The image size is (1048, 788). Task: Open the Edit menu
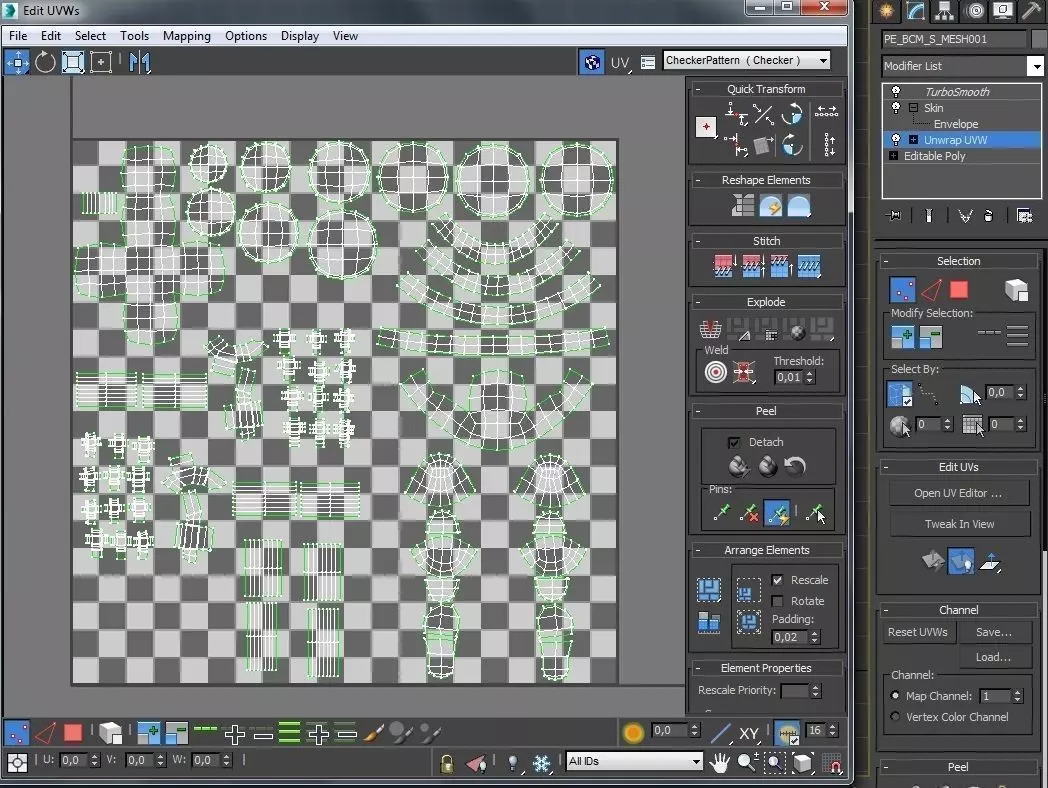click(51, 36)
